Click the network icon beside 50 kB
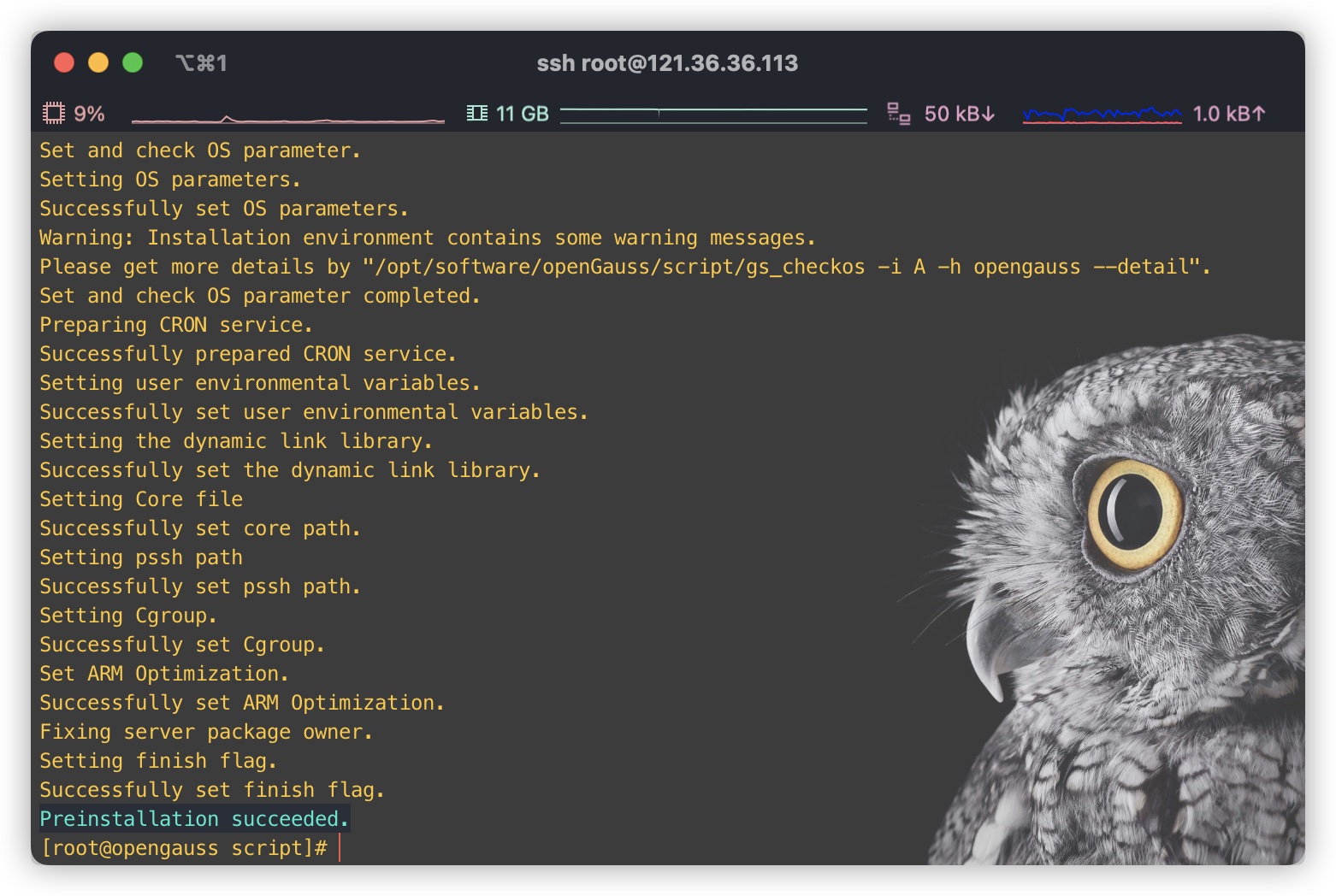Screen dimensions: 1336x896 pos(898,113)
